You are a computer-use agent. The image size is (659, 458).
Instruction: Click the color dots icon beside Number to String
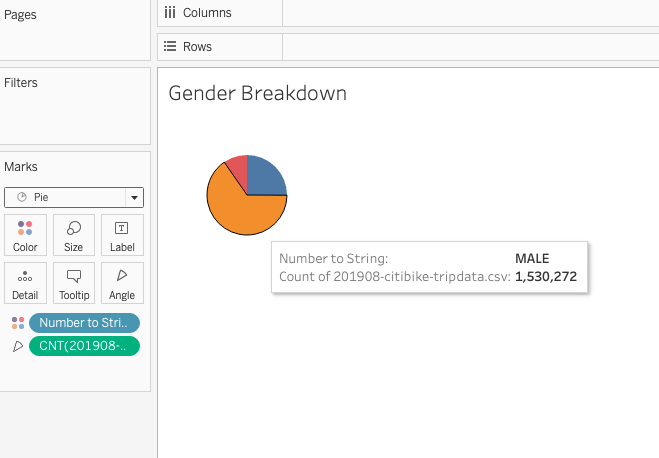[x=18, y=323]
